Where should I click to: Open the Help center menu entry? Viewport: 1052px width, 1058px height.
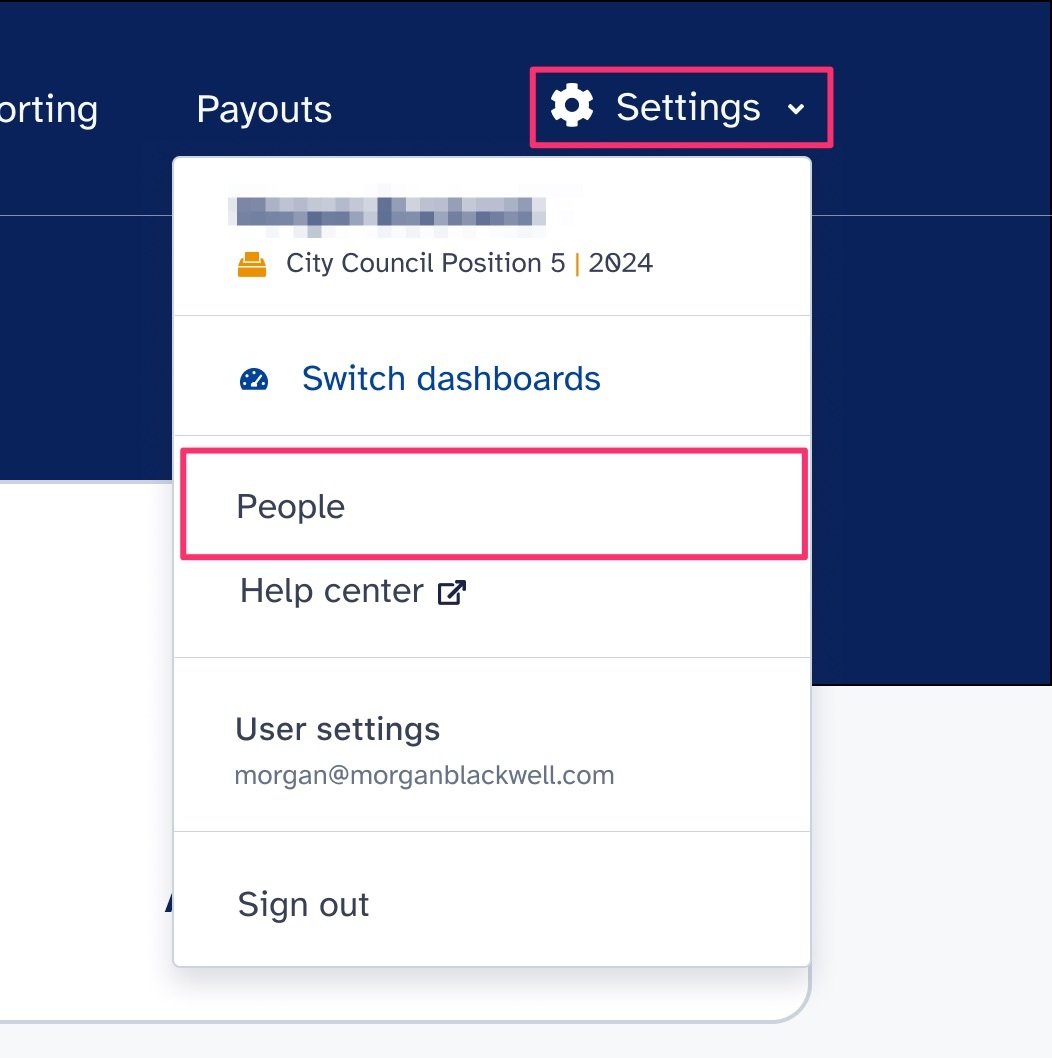[331, 591]
